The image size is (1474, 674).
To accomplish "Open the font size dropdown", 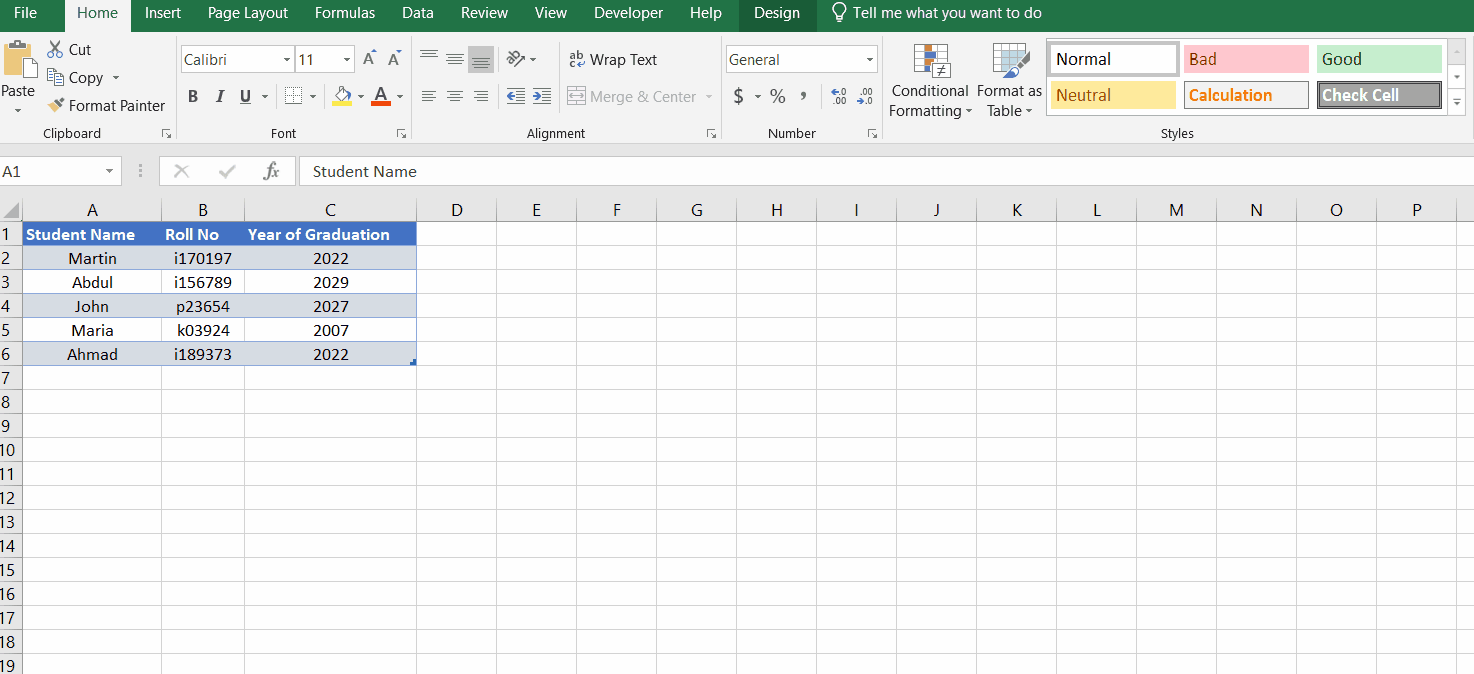I will (x=347, y=60).
